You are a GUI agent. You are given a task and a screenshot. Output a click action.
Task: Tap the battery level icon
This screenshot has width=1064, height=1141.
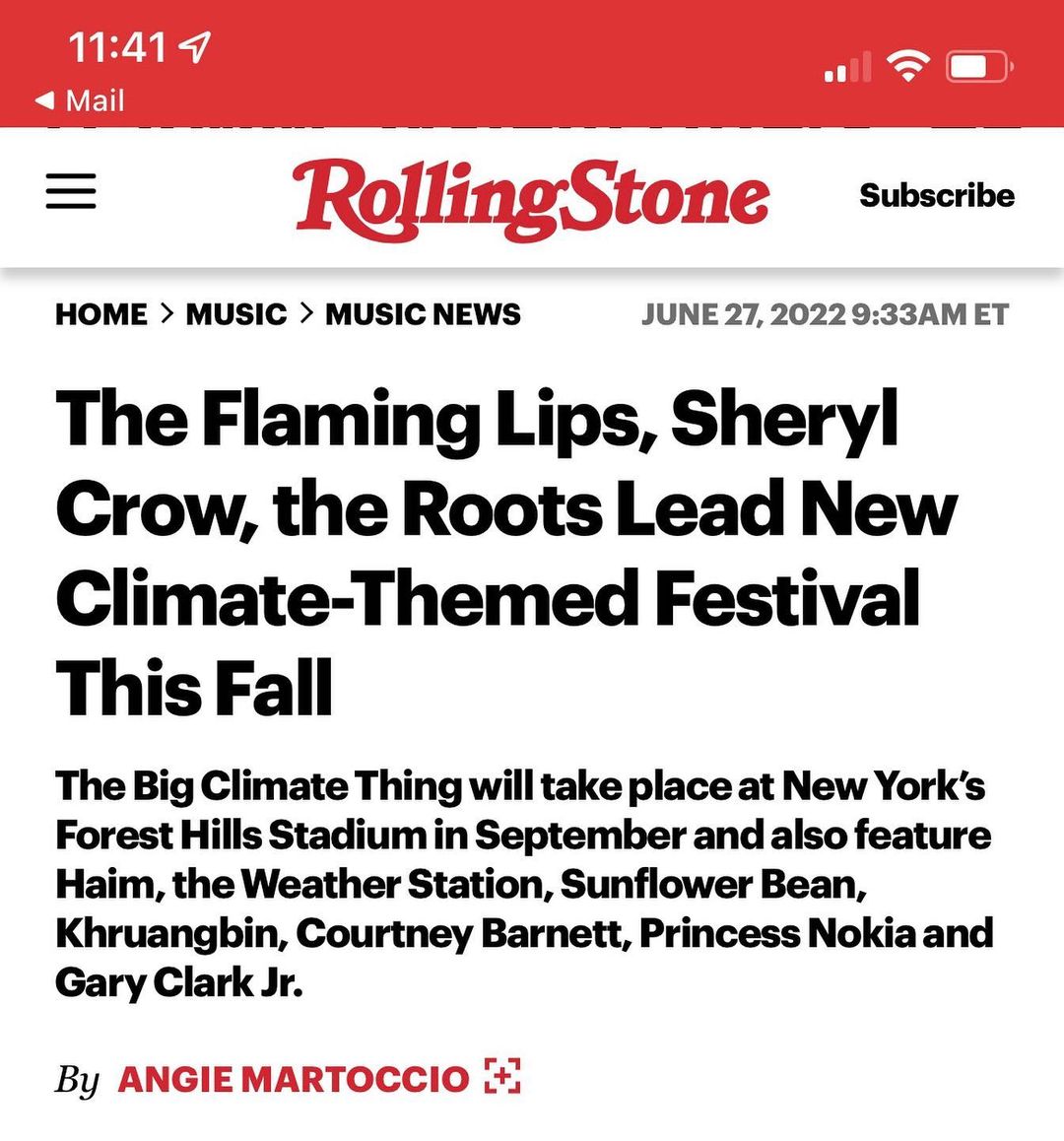pos(978,67)
